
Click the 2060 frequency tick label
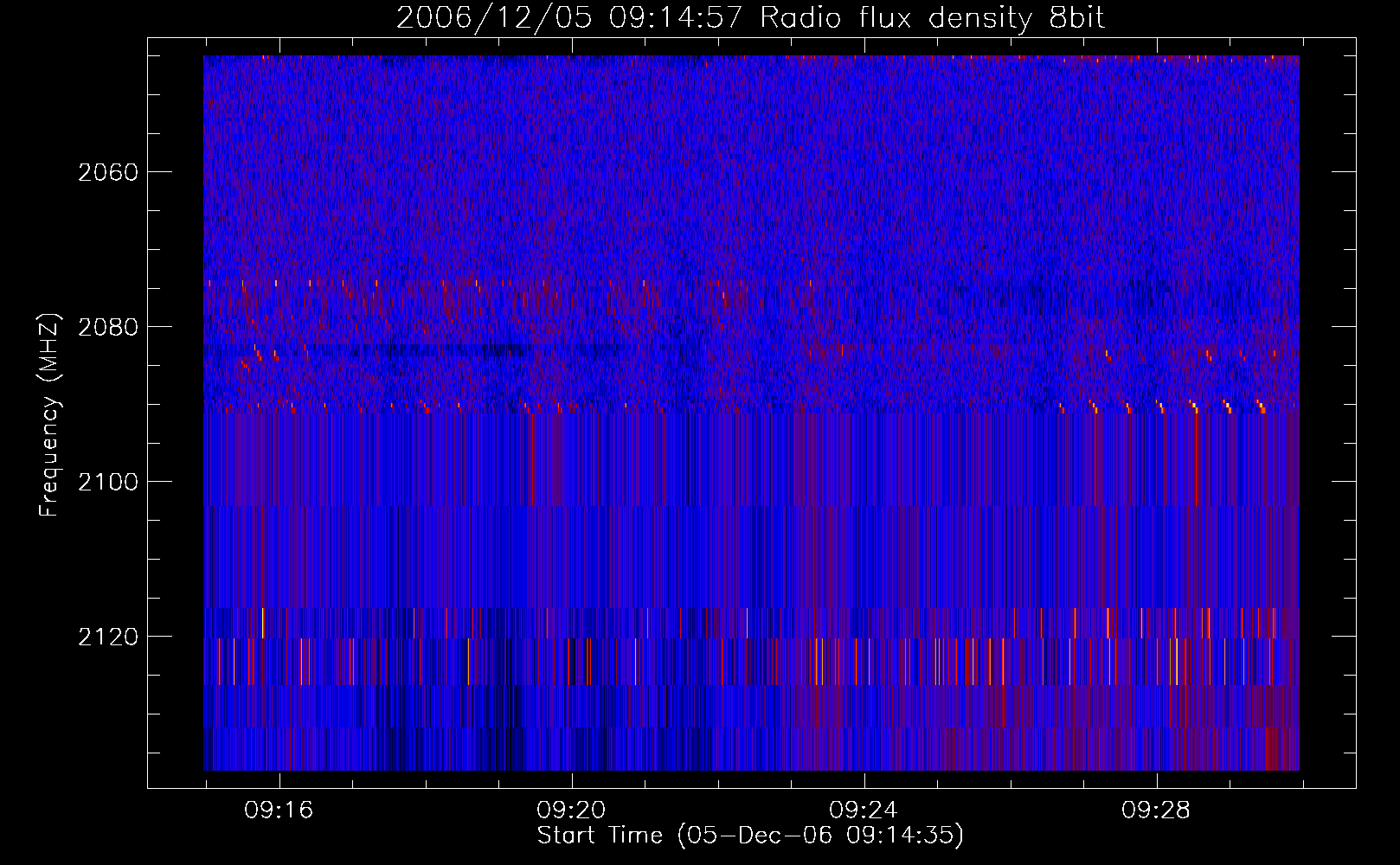(x=108, y=172)
